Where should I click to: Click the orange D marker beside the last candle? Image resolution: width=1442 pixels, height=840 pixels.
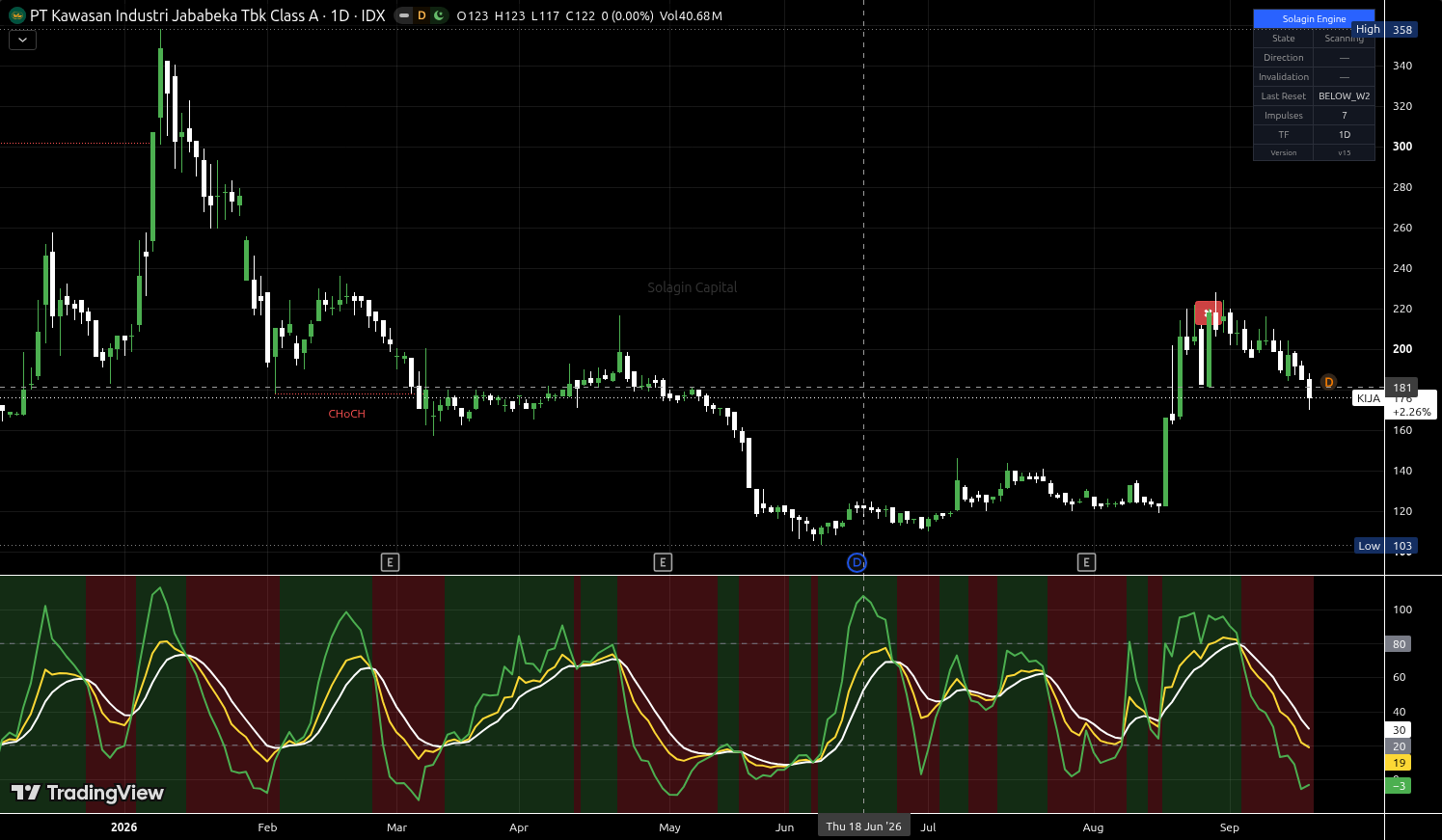point(1329,383)
